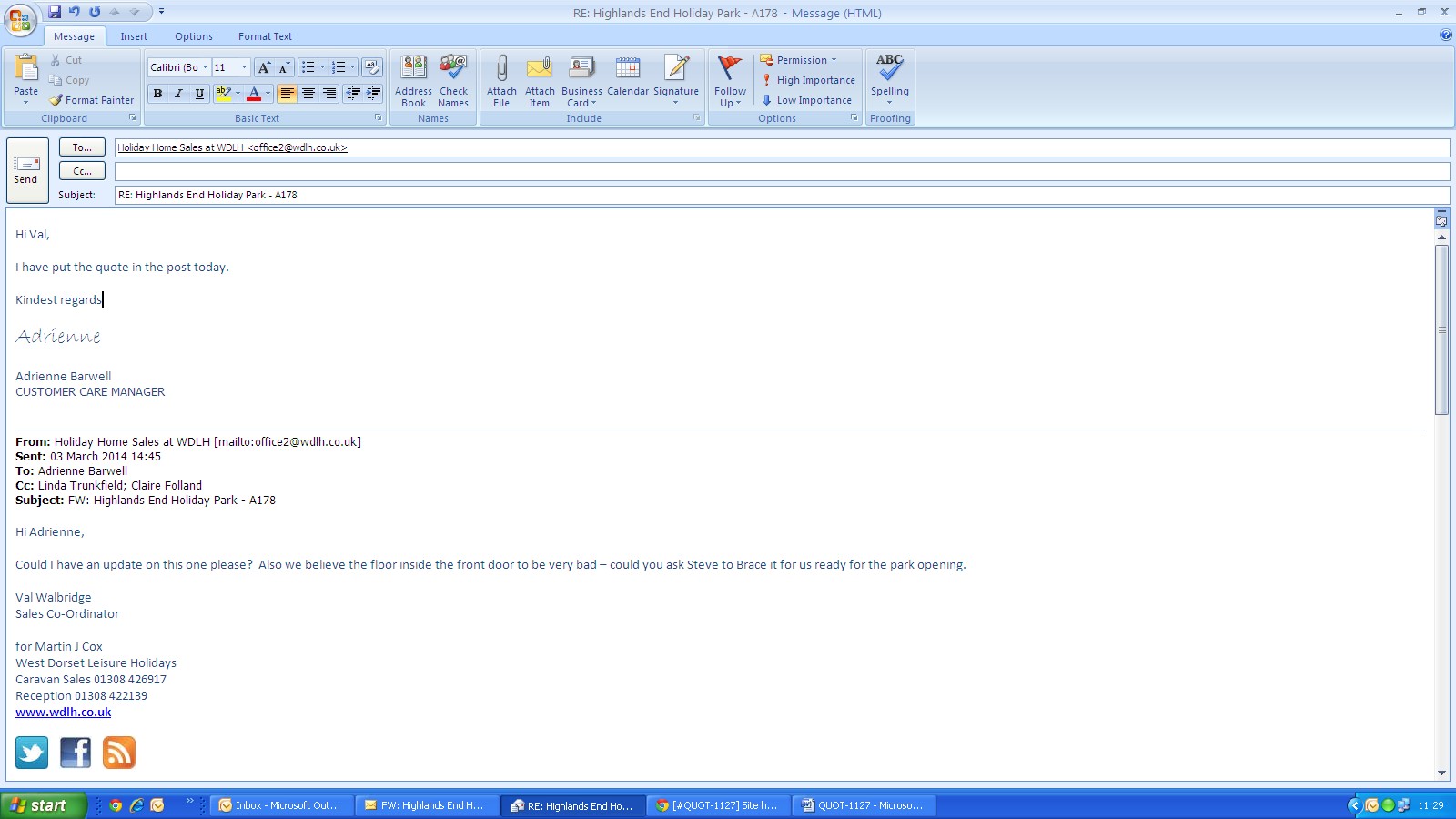Image resolution: width=1456 pixels, height=819 pixels.
Task: Expand the Signature dropdown menu
Action: [676, 102]
